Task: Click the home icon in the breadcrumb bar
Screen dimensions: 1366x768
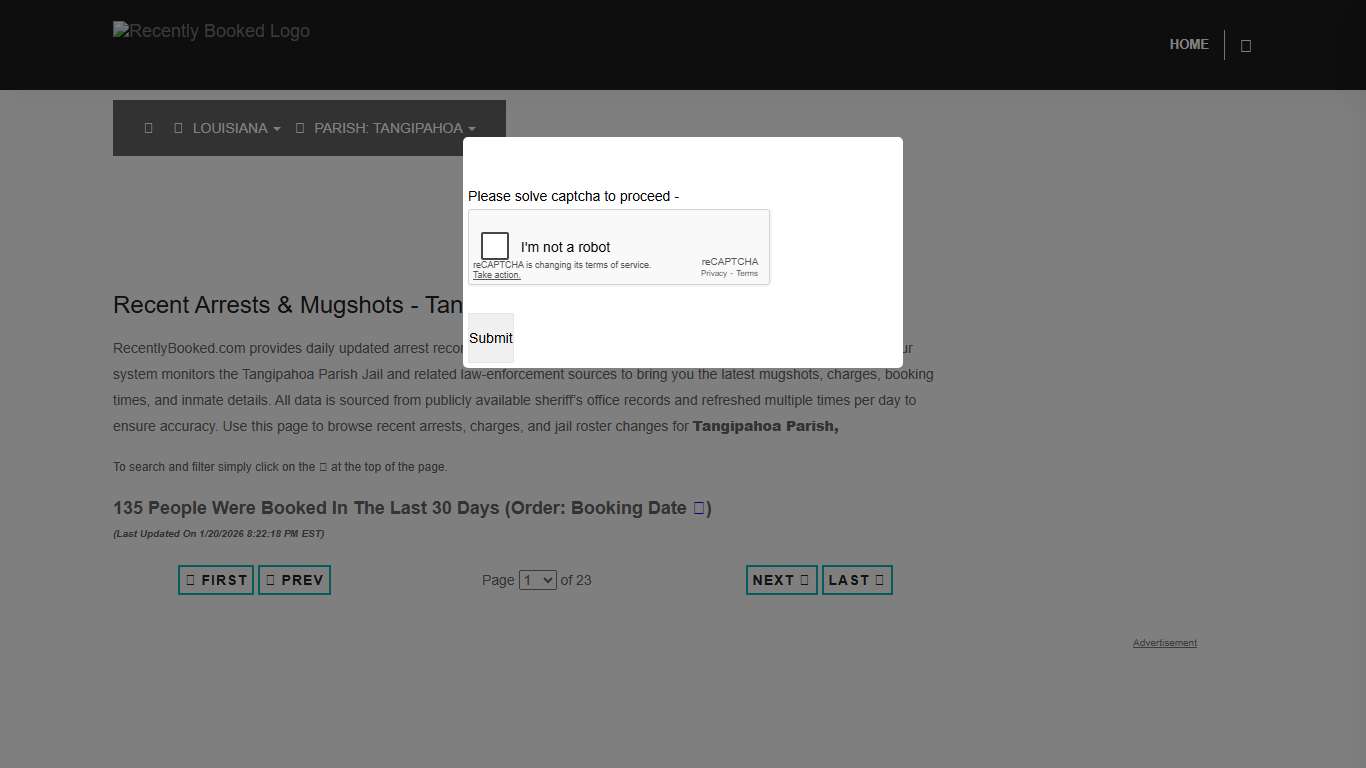Action: click(x=148, y=128)
